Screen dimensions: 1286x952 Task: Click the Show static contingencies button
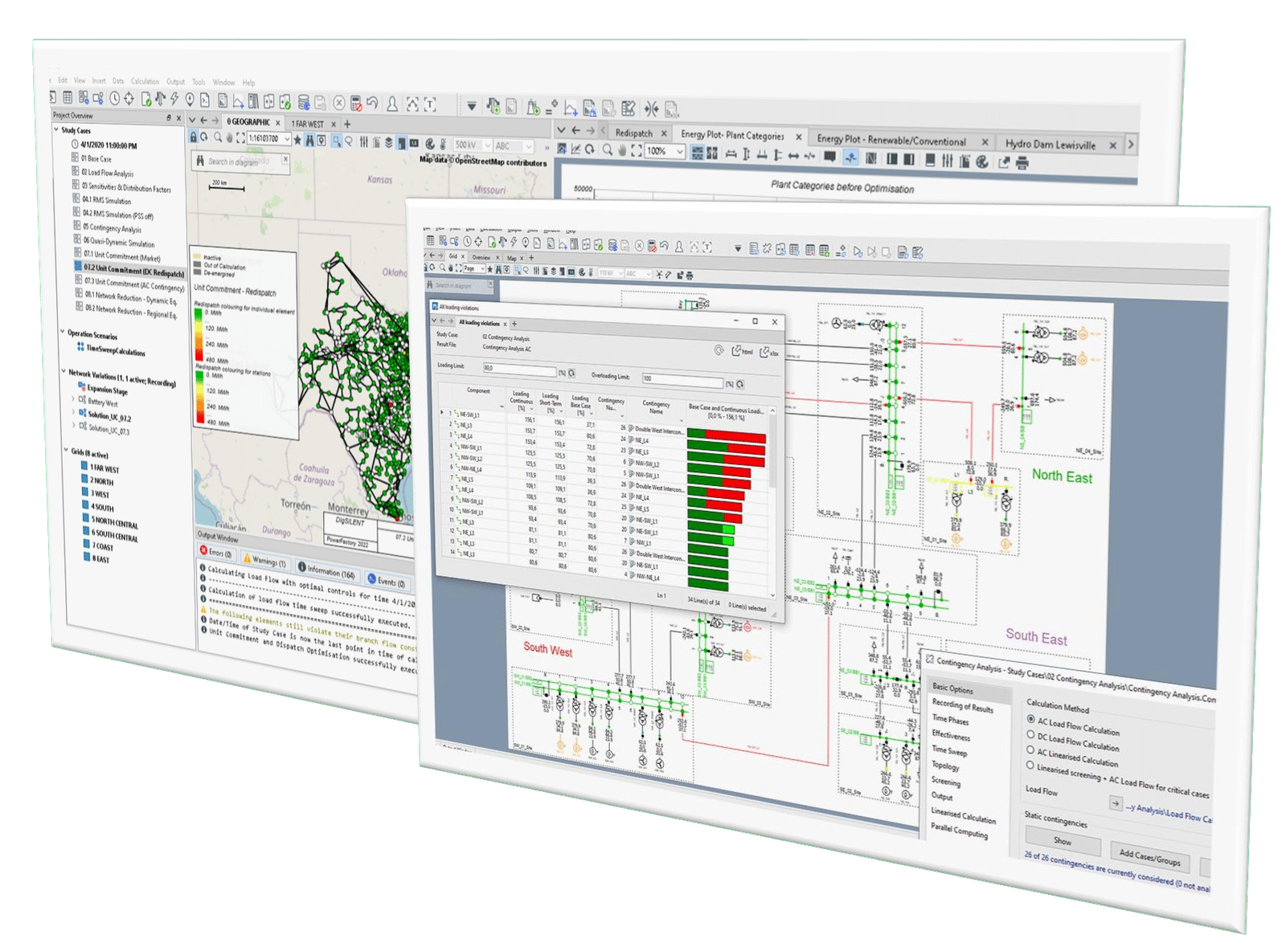(x=1063, y=841)
